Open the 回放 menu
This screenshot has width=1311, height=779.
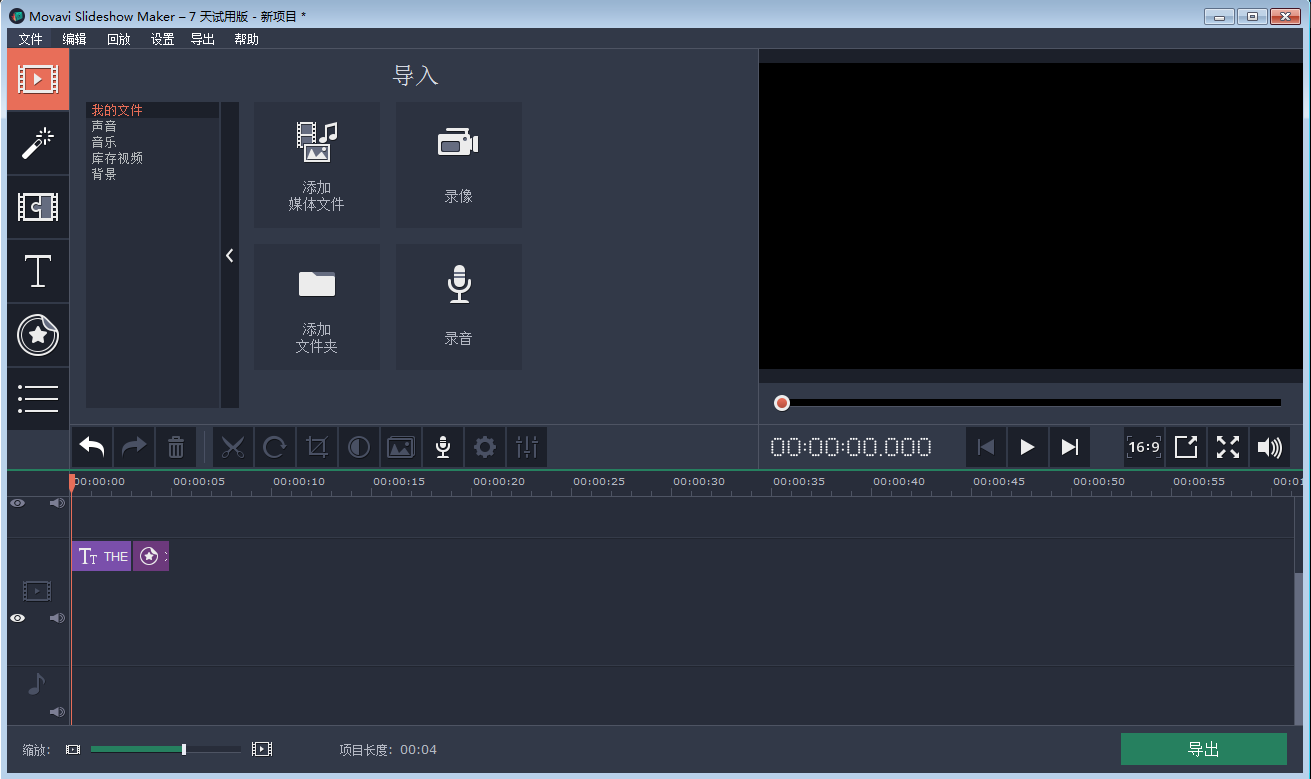[x=119, y=39]
